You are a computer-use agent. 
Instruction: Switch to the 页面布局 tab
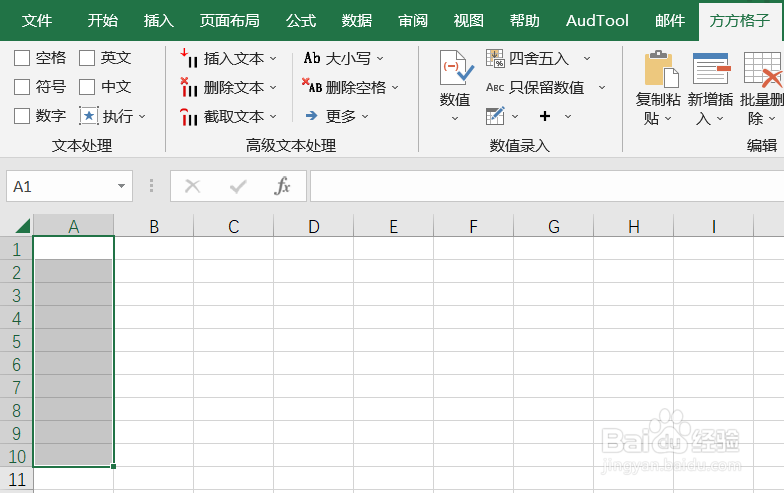click(230, 20)
